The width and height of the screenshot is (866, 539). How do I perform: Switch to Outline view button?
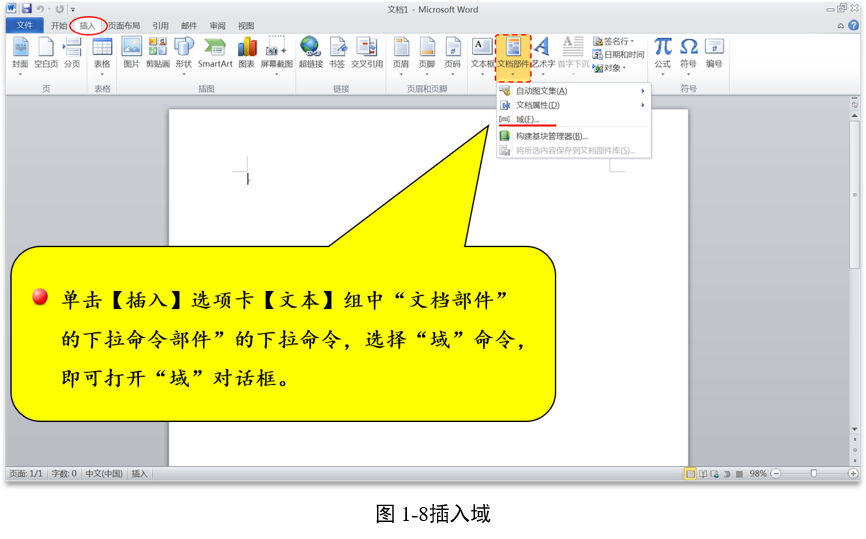click(727, 474)
